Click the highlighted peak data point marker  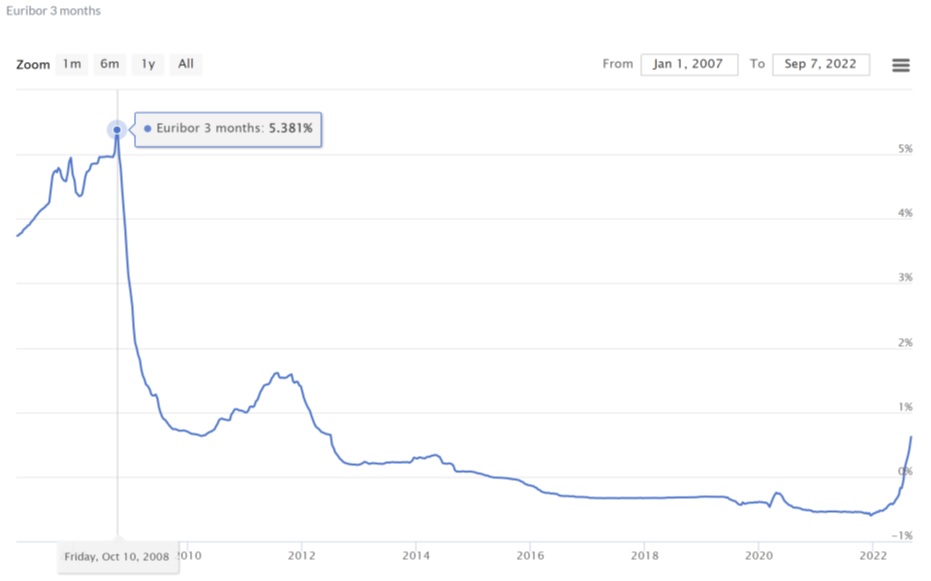[x=117, y=129]
